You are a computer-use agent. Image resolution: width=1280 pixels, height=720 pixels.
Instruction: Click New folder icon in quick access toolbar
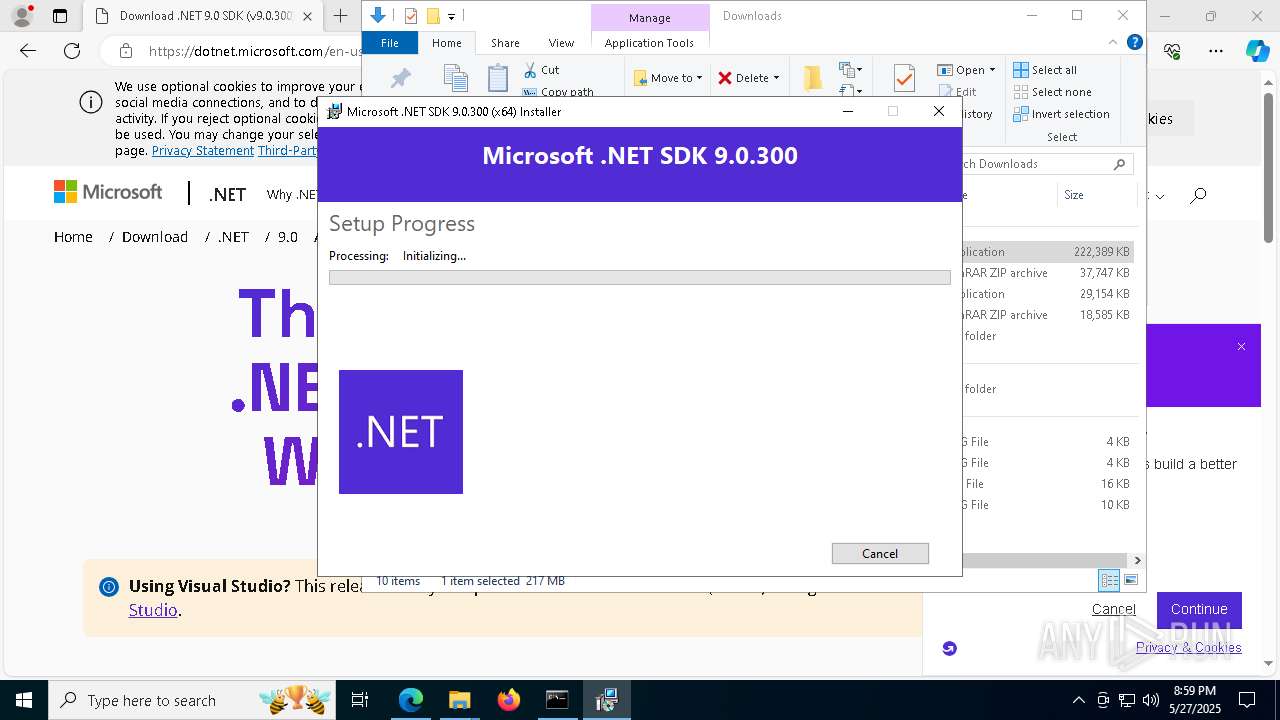point(433,16)
